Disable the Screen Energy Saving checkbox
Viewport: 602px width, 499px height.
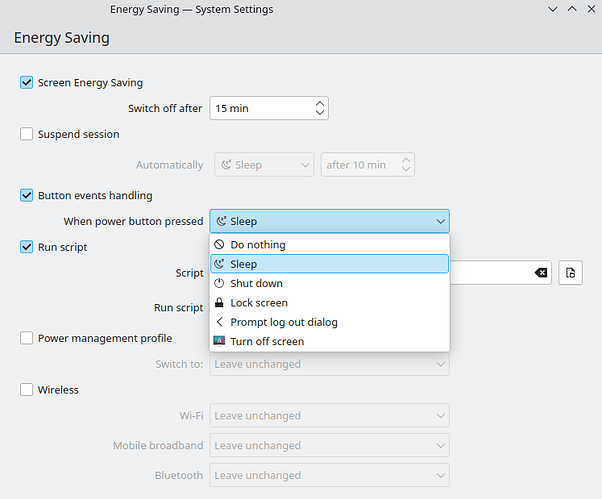[x=27, y=83]
